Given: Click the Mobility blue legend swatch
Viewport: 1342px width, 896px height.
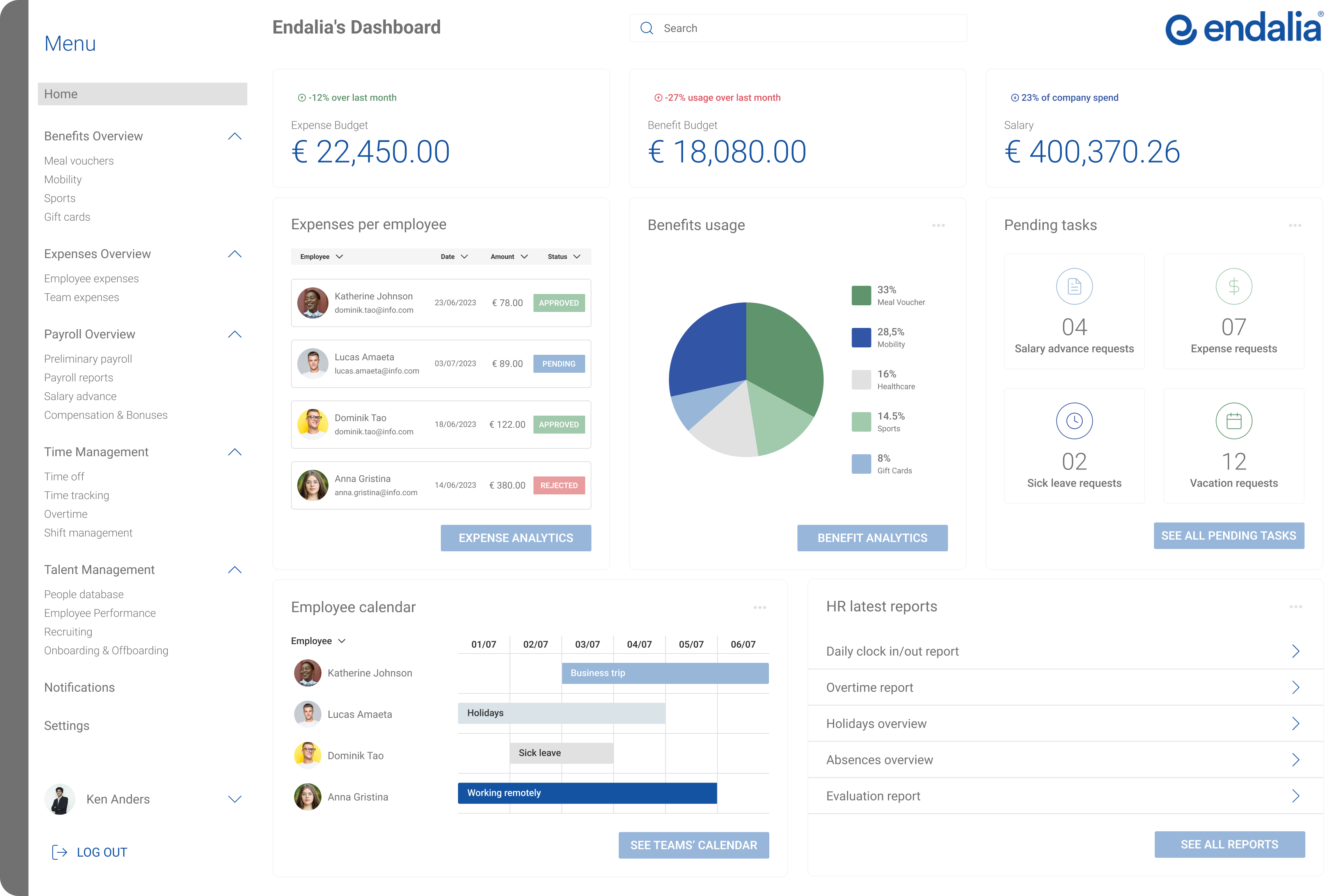Looking at the screenshot, I should click(861, 338).
